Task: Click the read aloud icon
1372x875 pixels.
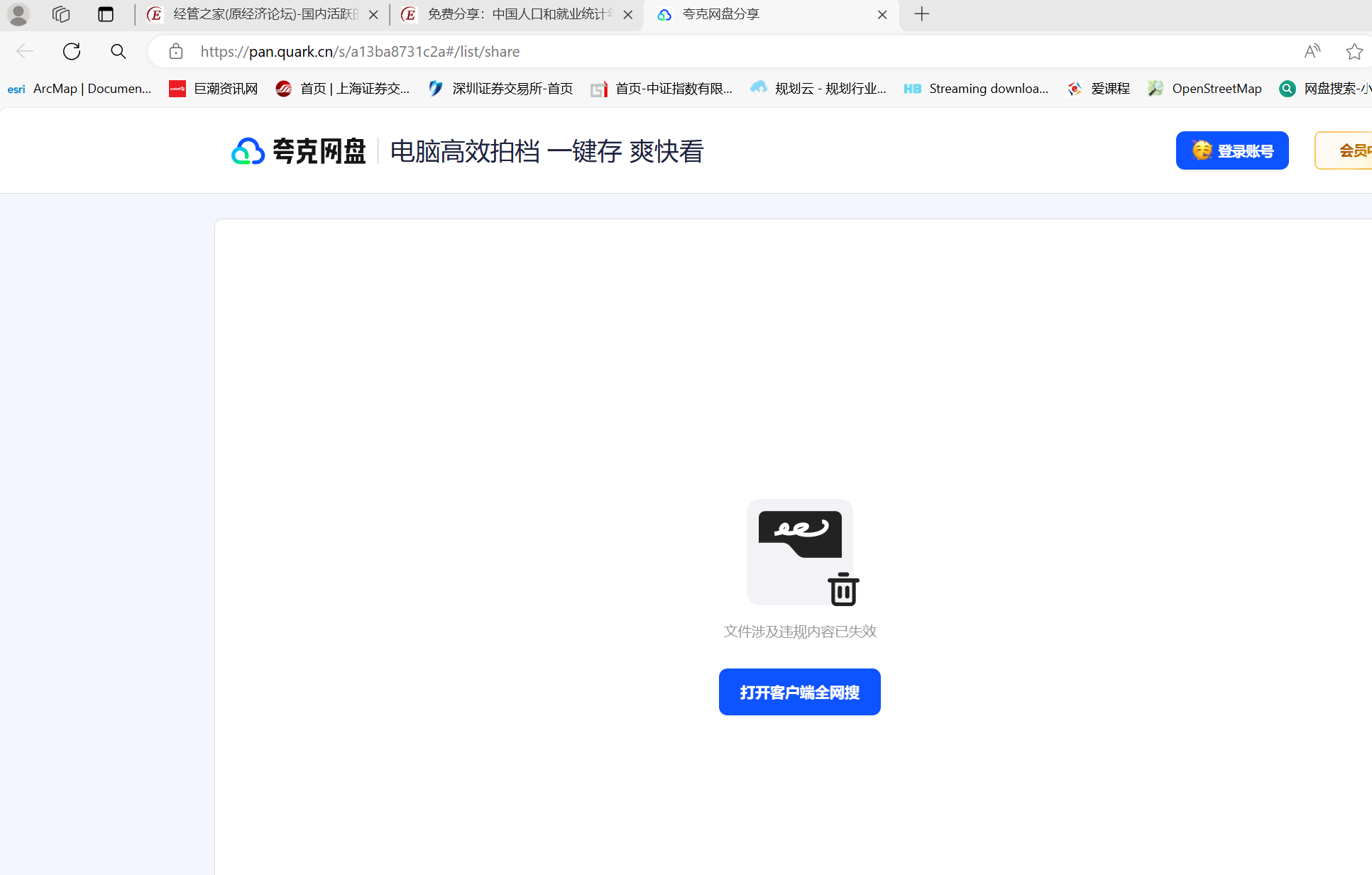Action: tap(1312, 51)
